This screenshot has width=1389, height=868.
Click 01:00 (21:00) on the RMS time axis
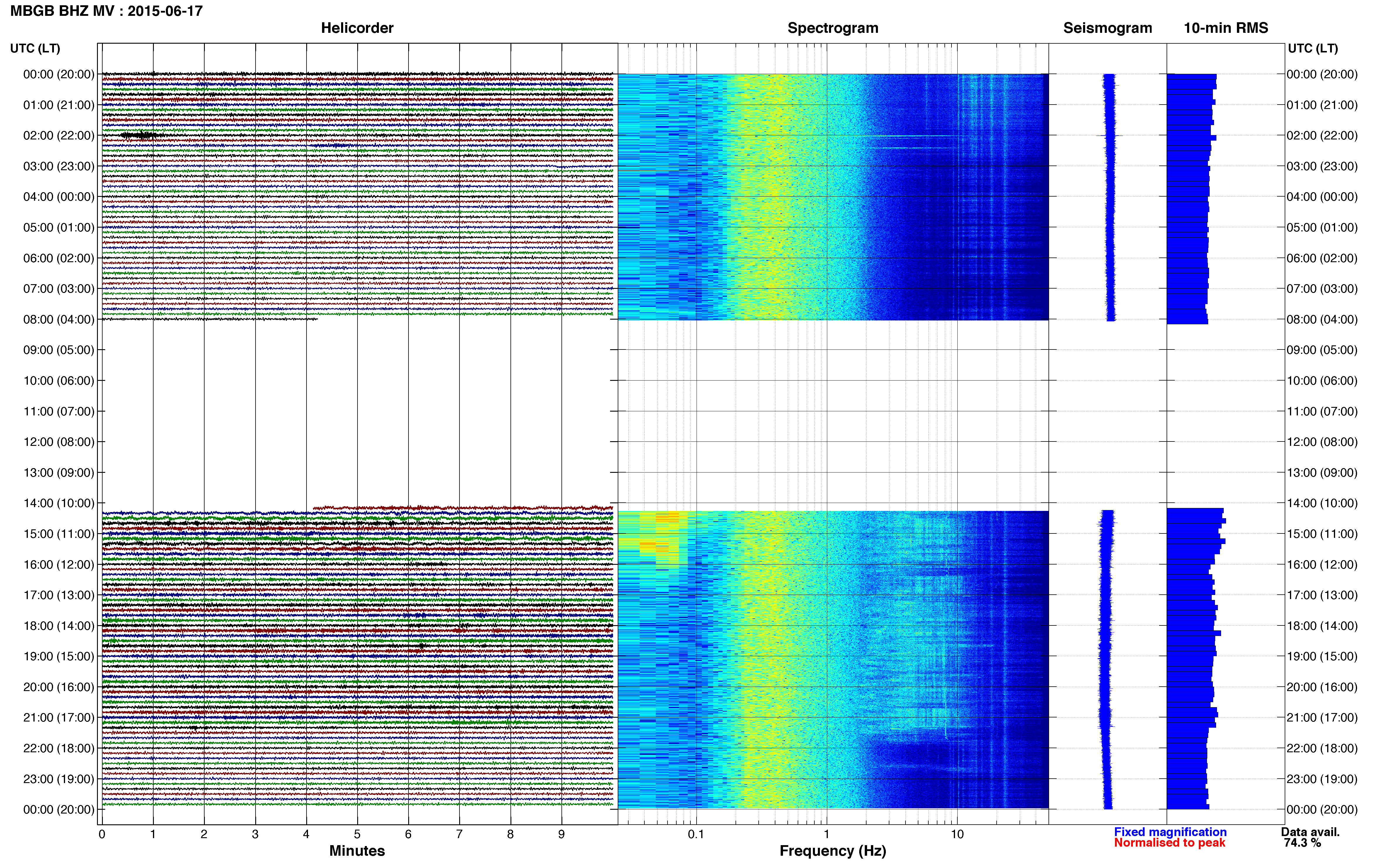(1322, 105)
